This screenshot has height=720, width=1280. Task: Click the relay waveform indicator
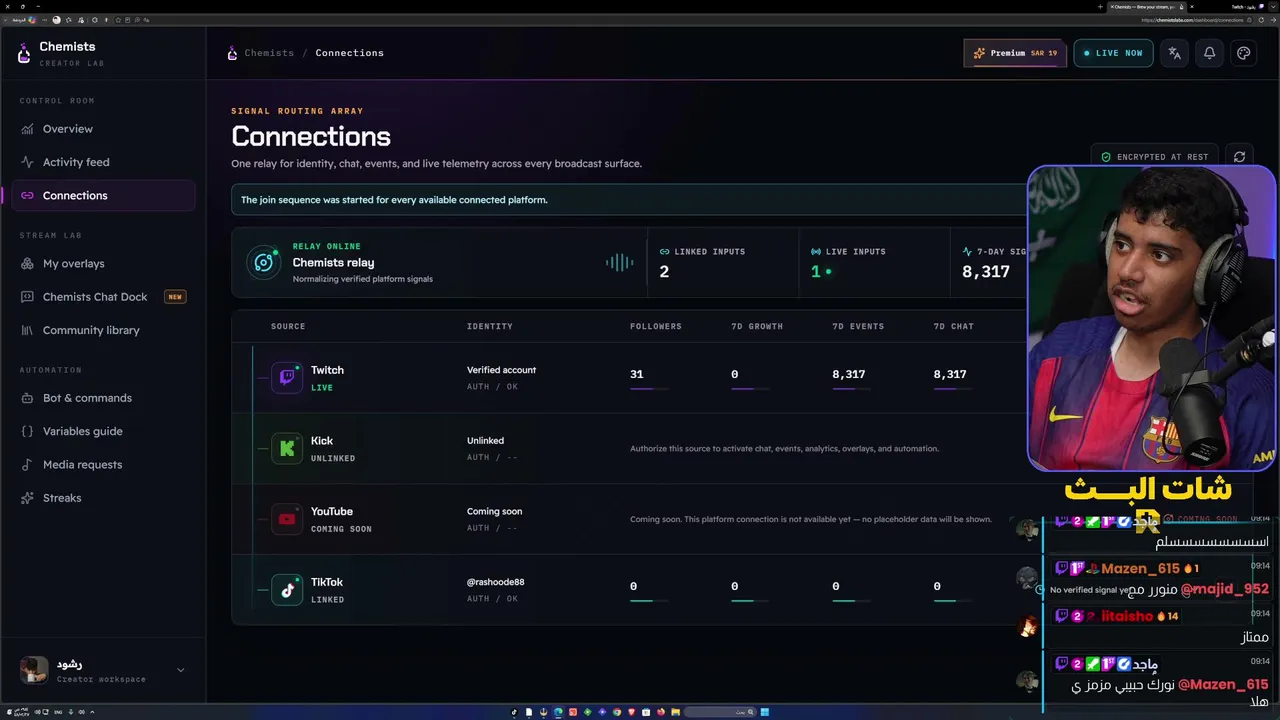(x=620, y=262)
